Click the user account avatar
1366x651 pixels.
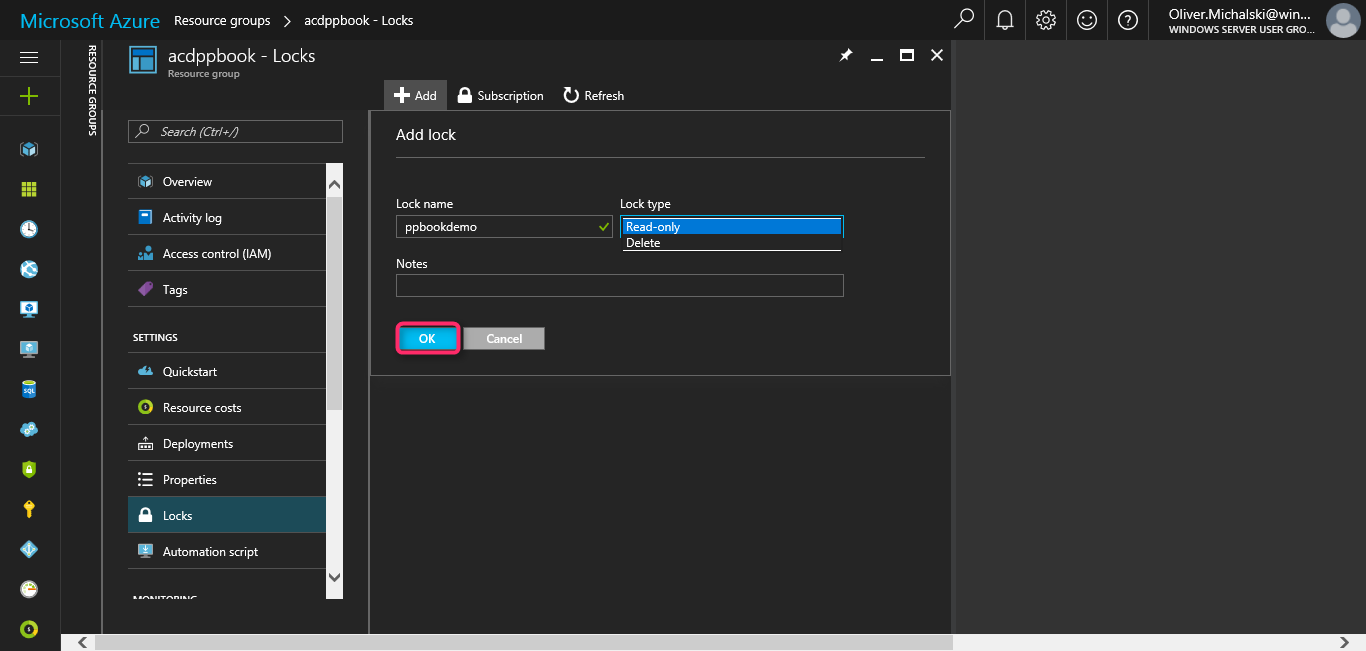[x=1342, y=20]
